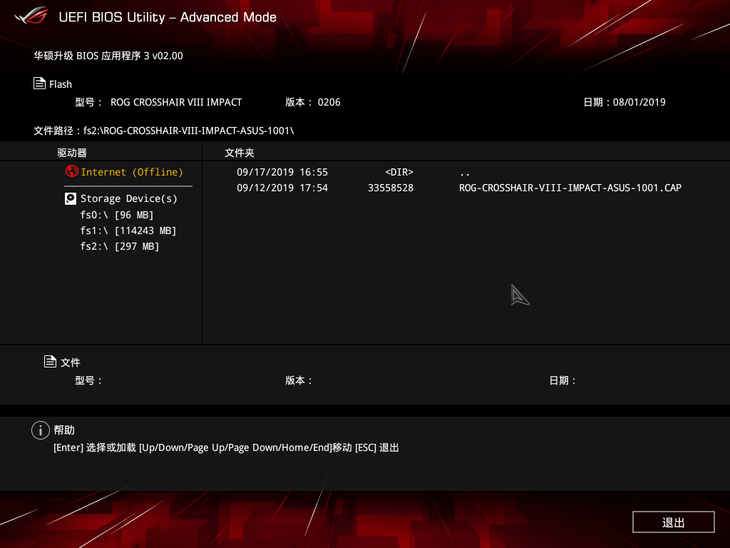This screenshot has height=548, width=730.
Task: Click the 文件 document icon
Action: [50, 361]
